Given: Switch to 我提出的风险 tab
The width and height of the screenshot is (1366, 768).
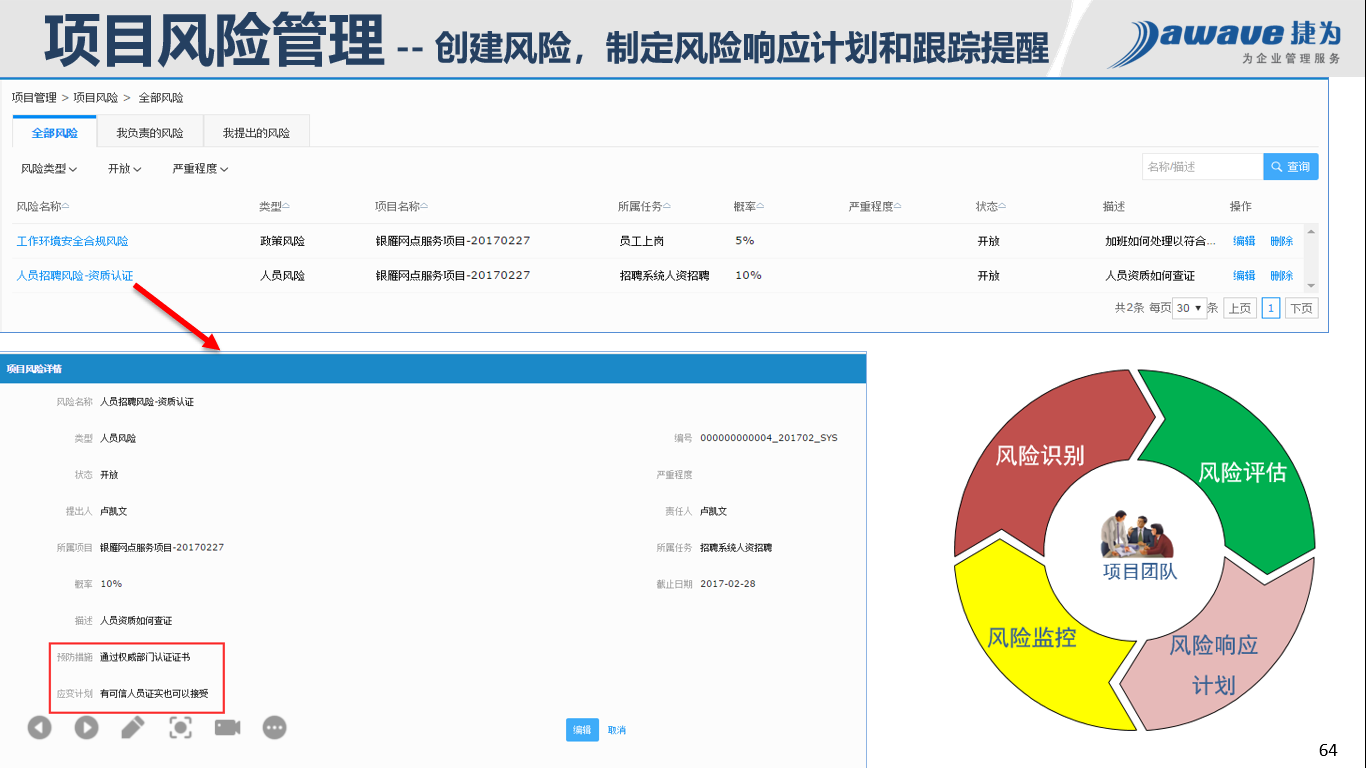Looking at the screenshot, I should click(x=256, y=133).
